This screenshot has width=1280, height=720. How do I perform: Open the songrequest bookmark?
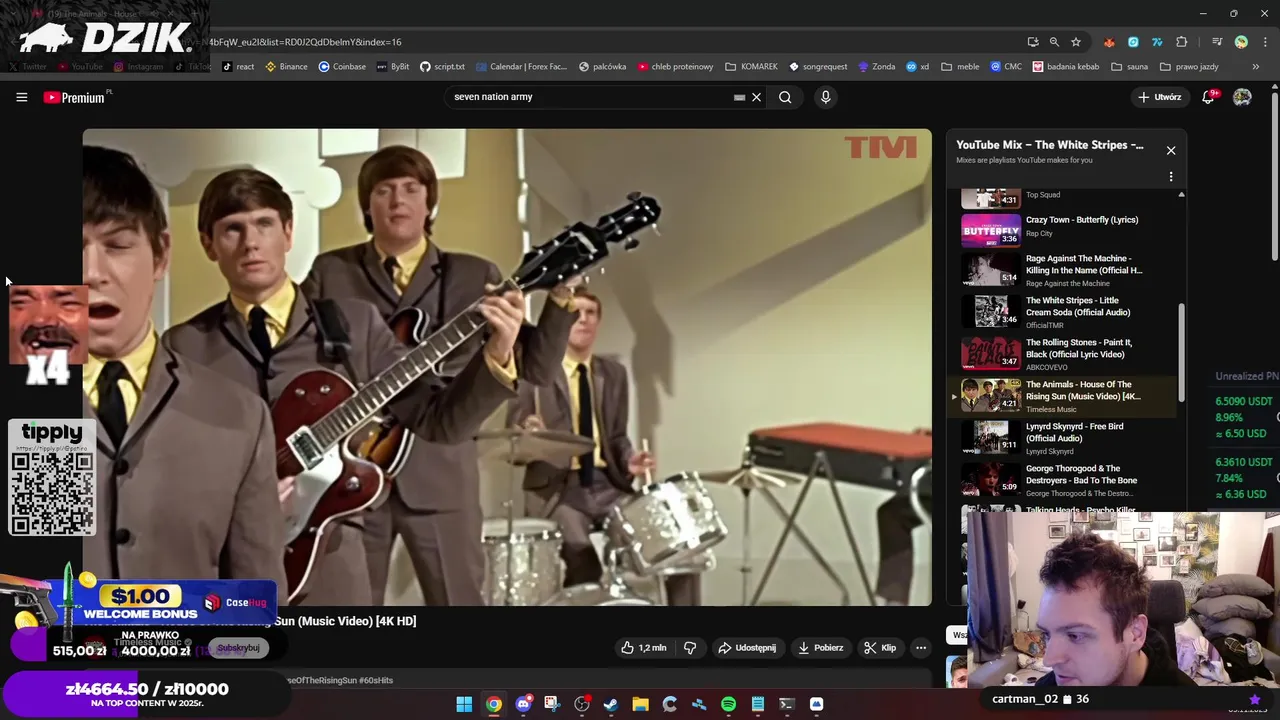pos(818,67)
